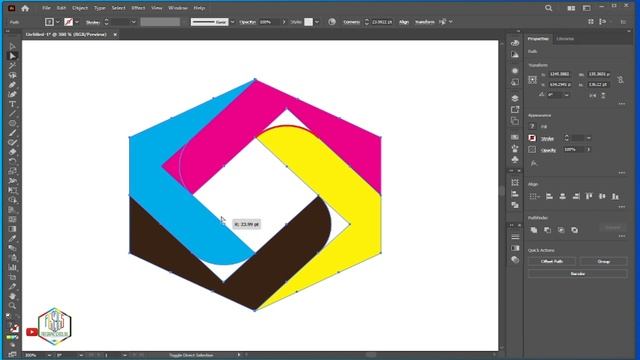Viewport: 640px width, 360px height.
Task: Click Vertical Align Bottom icon
Action: point(615,196)
